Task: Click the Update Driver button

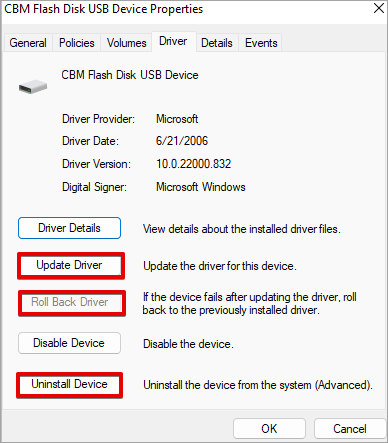Action: click(70, 265)
